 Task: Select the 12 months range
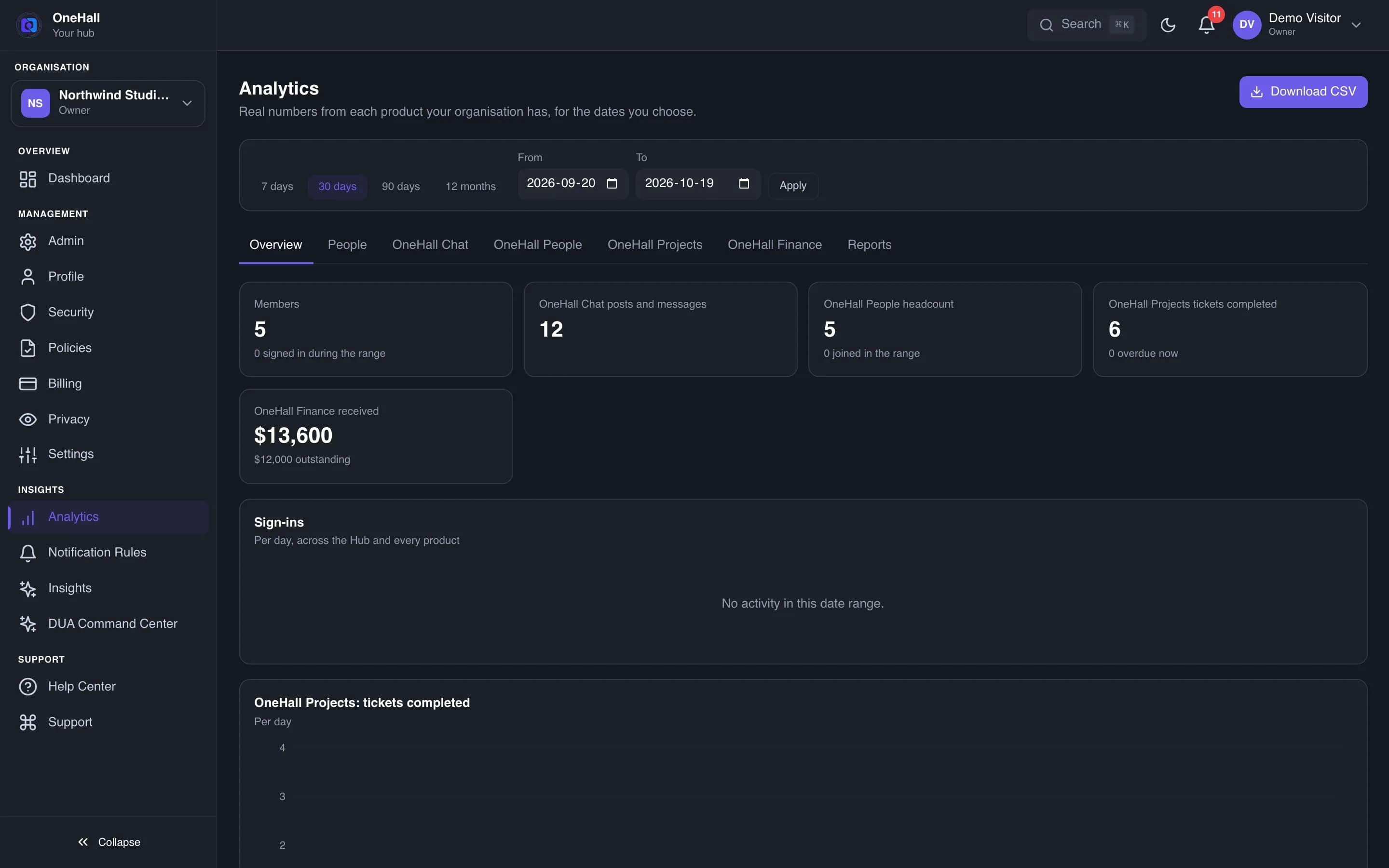(470, 187)
